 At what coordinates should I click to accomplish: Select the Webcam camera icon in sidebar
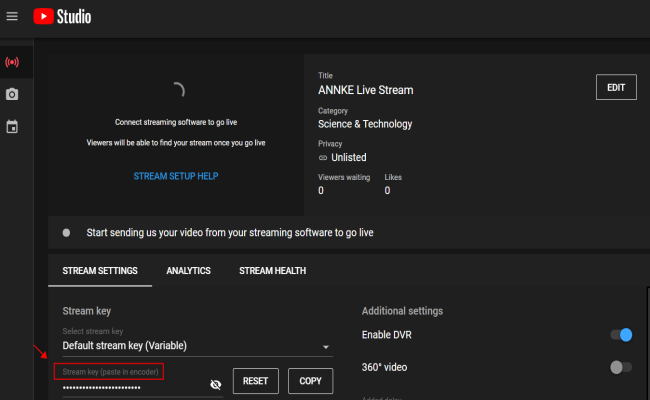coord(12,94)
